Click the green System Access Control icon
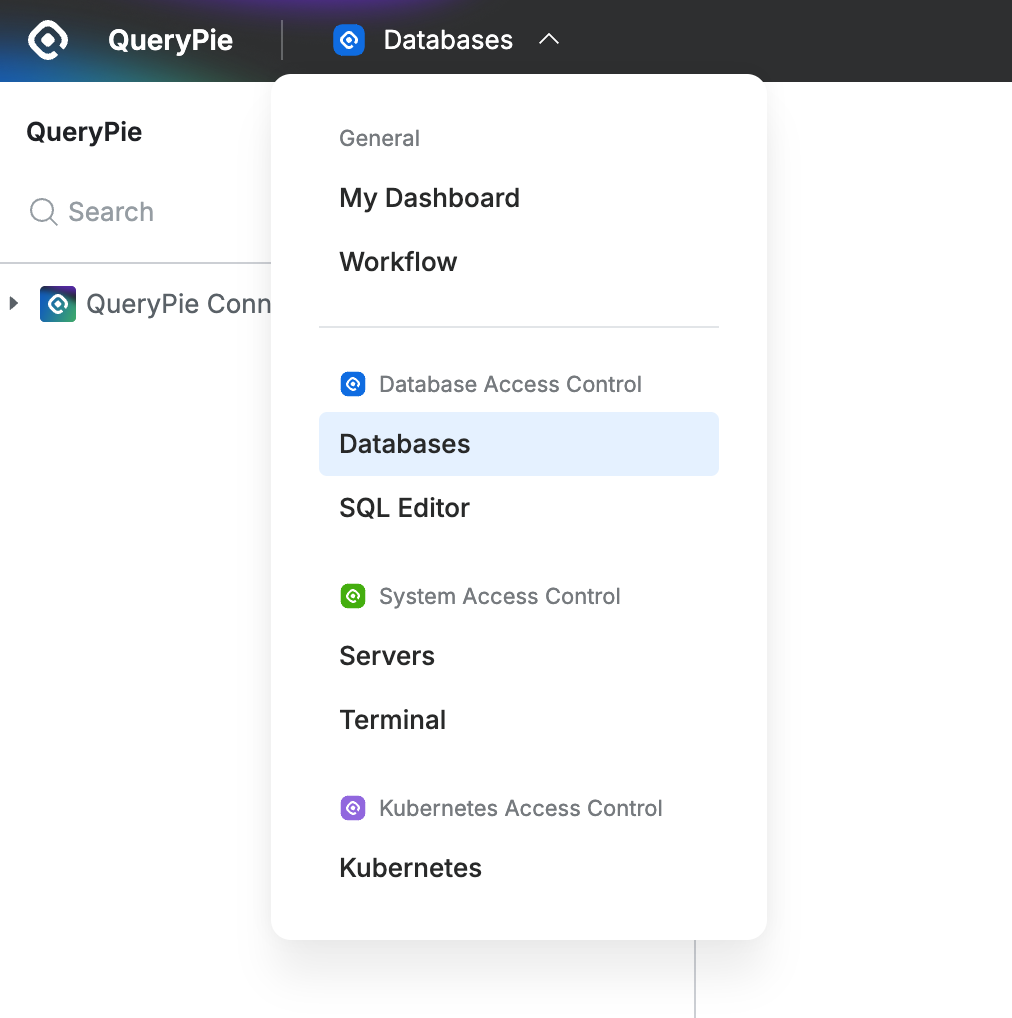Image resolution: width=1012 pixels, height=1018 pixels. [353, 596]
